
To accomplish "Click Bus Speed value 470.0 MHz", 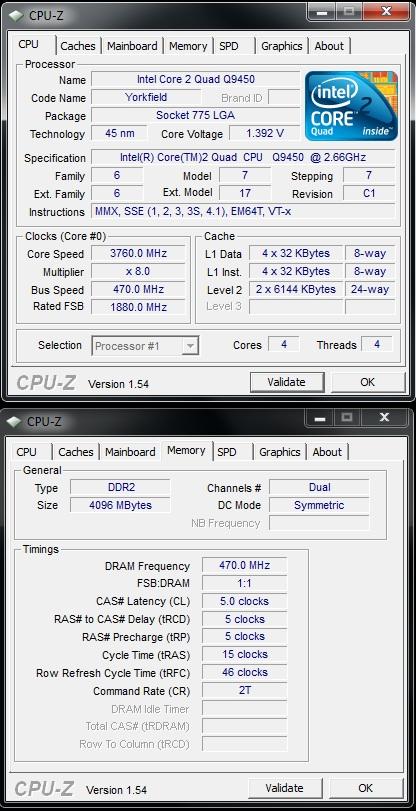I will tap(138, 289).
